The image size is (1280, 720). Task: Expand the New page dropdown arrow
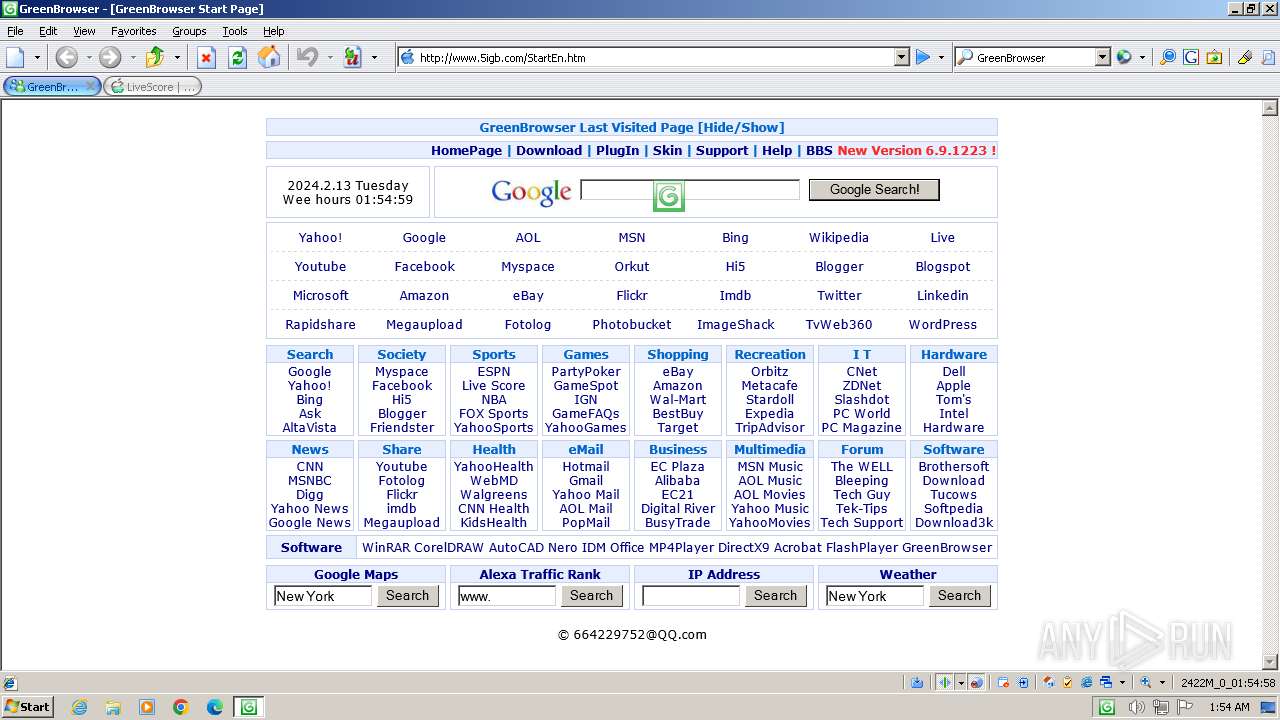tap(37, 57)
